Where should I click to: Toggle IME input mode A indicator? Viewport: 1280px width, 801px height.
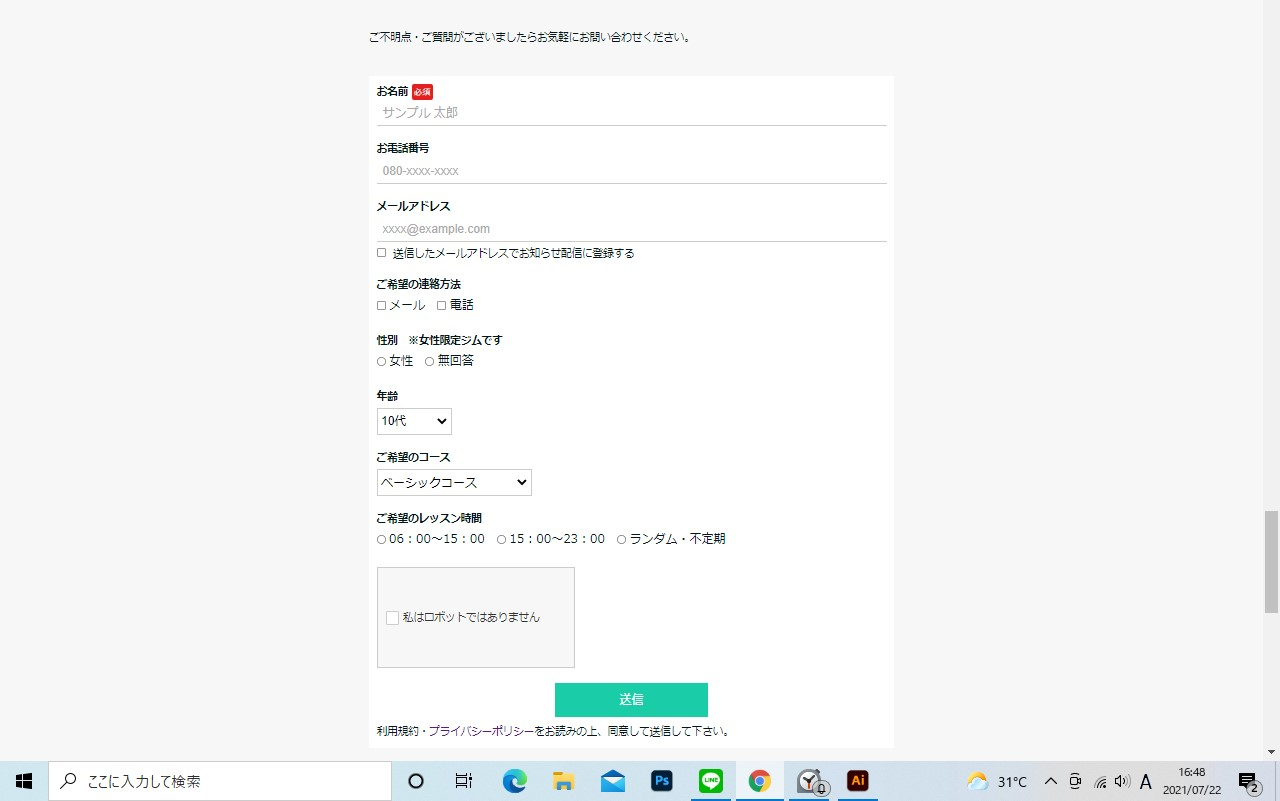(1146, 781)
